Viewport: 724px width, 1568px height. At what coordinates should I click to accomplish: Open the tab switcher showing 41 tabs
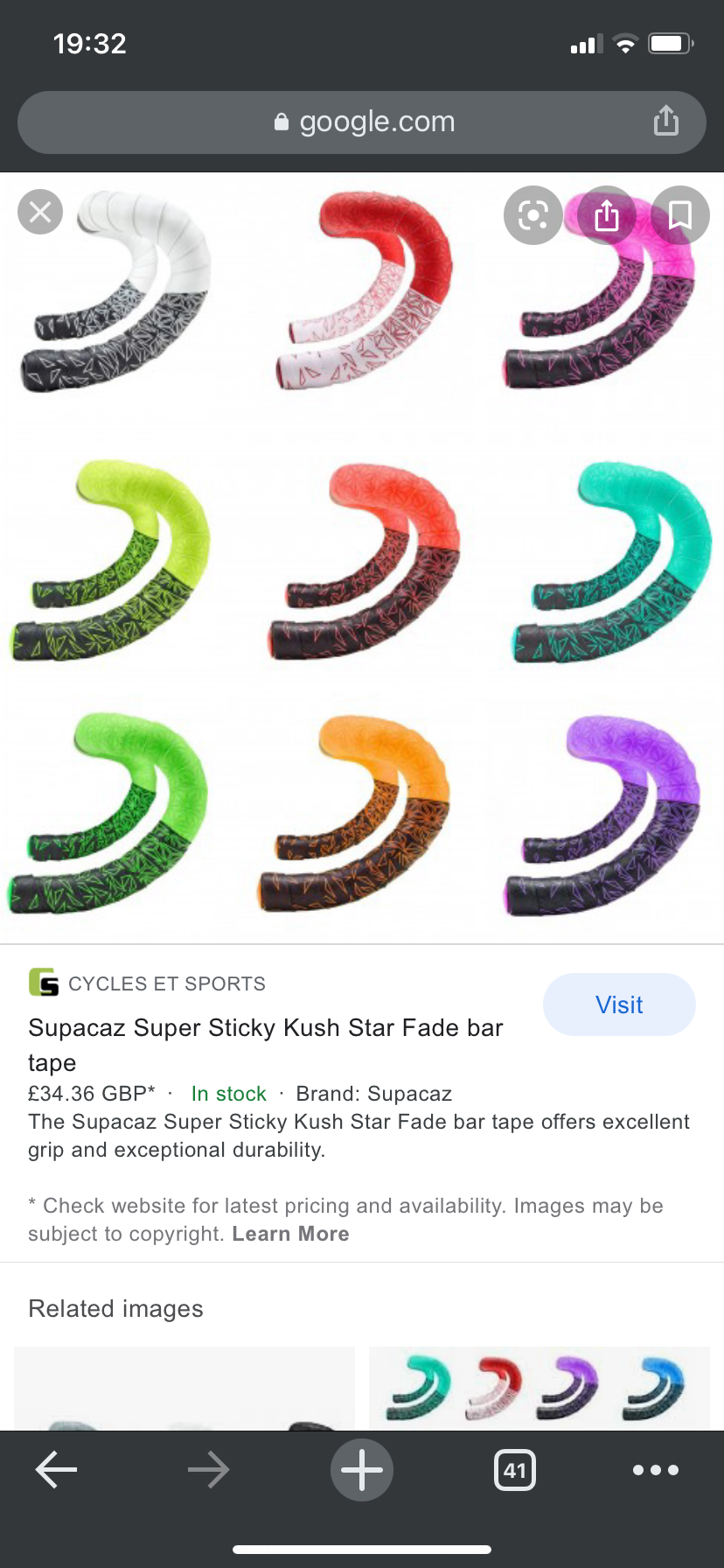pyautogui.click(x=515, y=1470)
